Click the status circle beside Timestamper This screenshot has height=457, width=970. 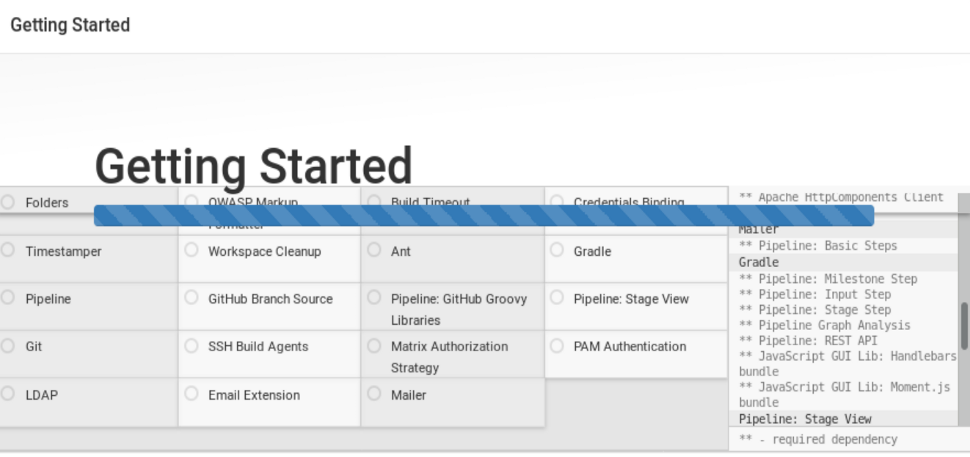pyautogui.click(x=7, y=249)
